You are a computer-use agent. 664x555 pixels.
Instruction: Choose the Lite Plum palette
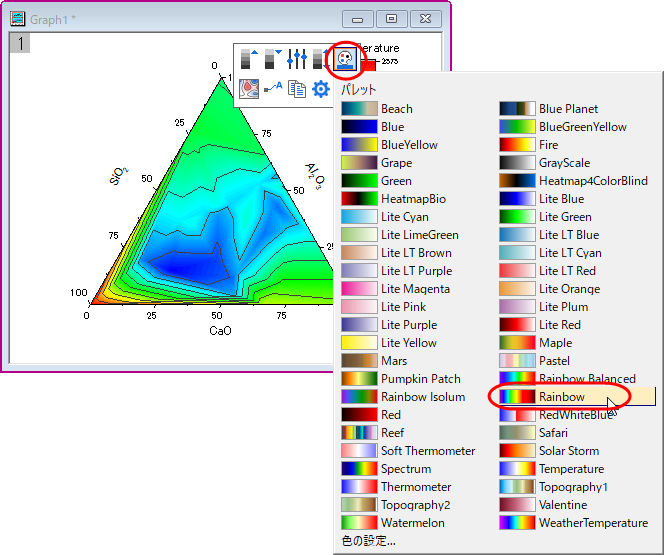pos(544,306)
